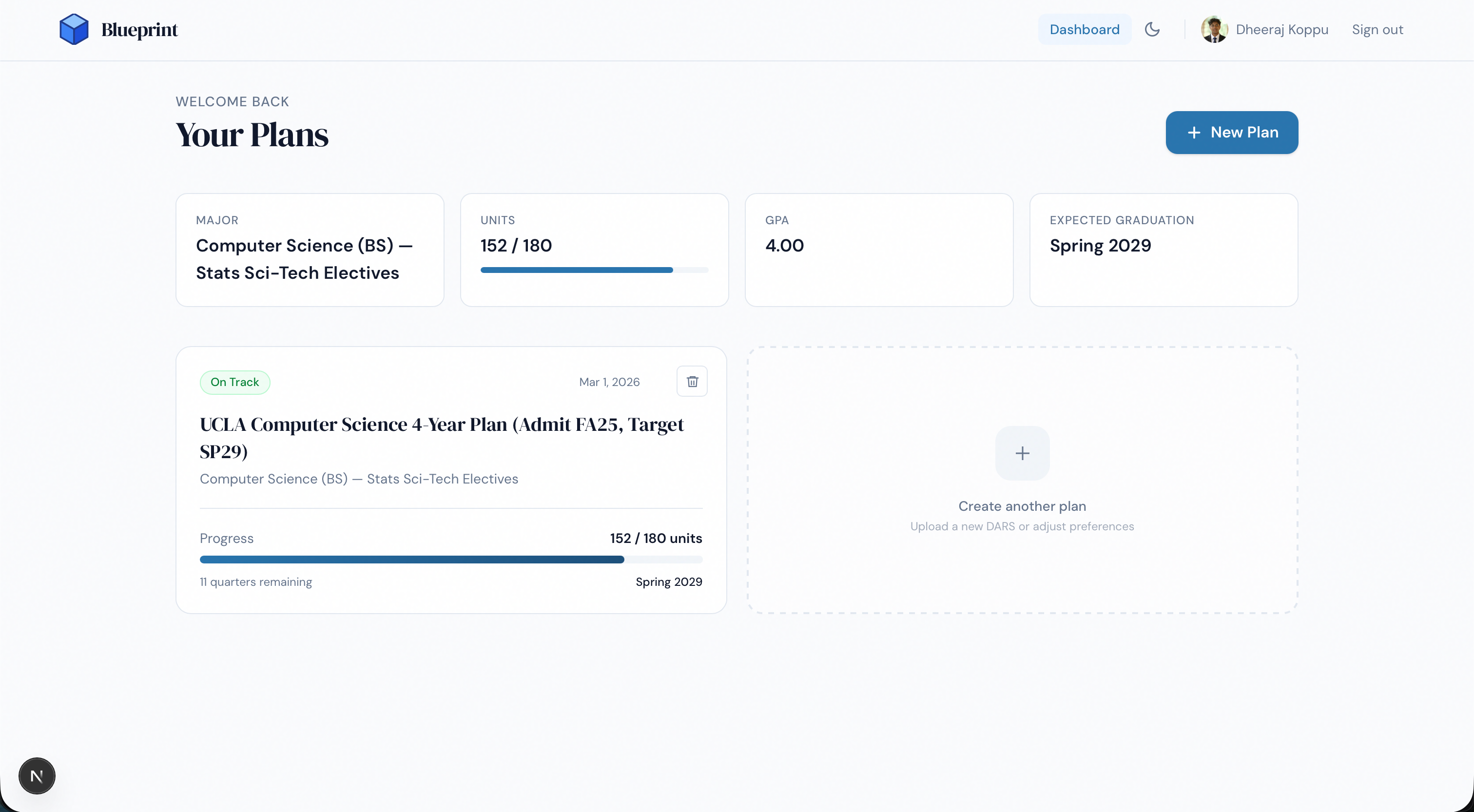Click the On Track status badge
Viewport: 1474px width, 812px height.
(x=234, y=382)
